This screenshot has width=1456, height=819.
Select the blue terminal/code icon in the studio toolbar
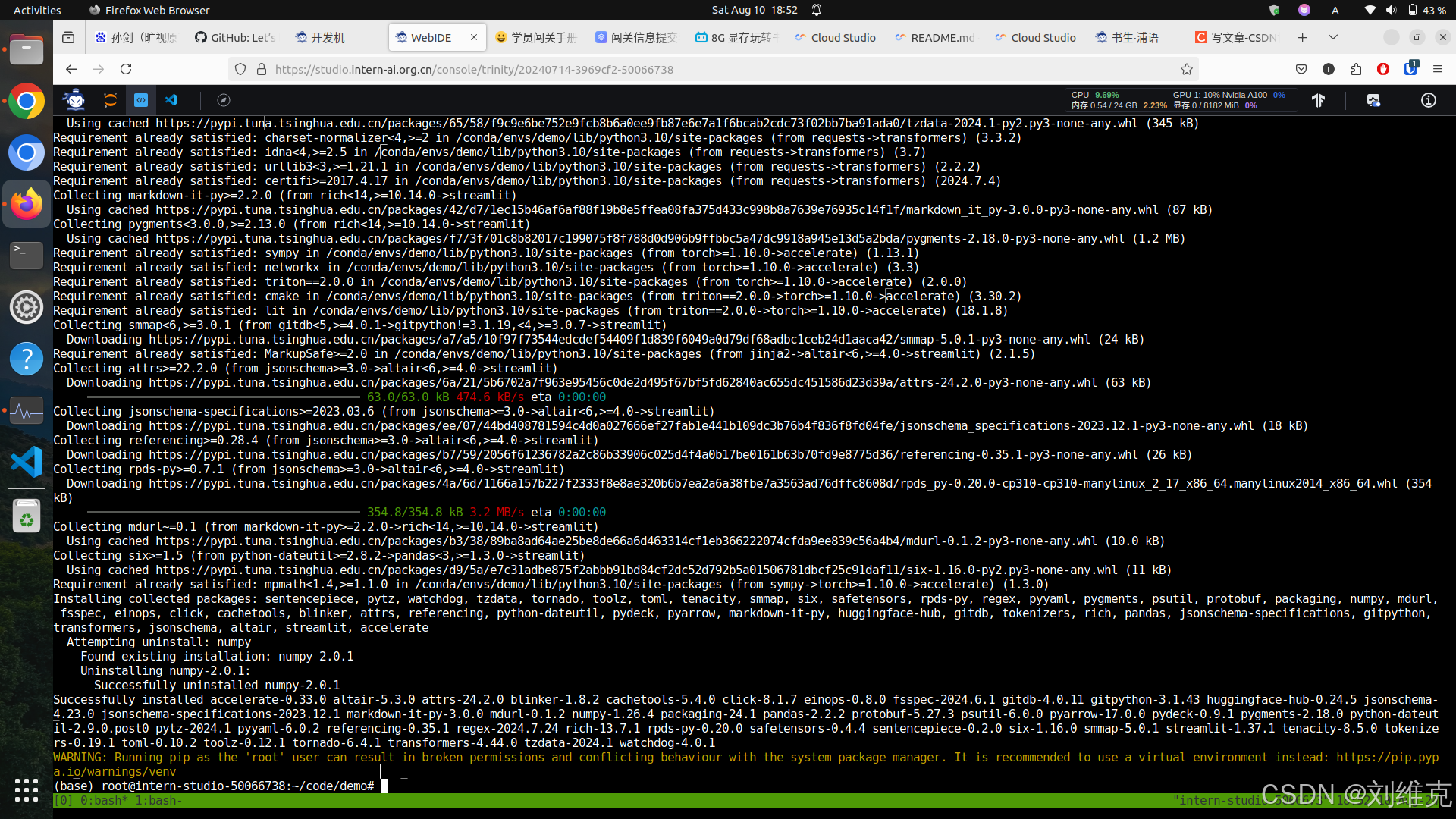point(141,100)
